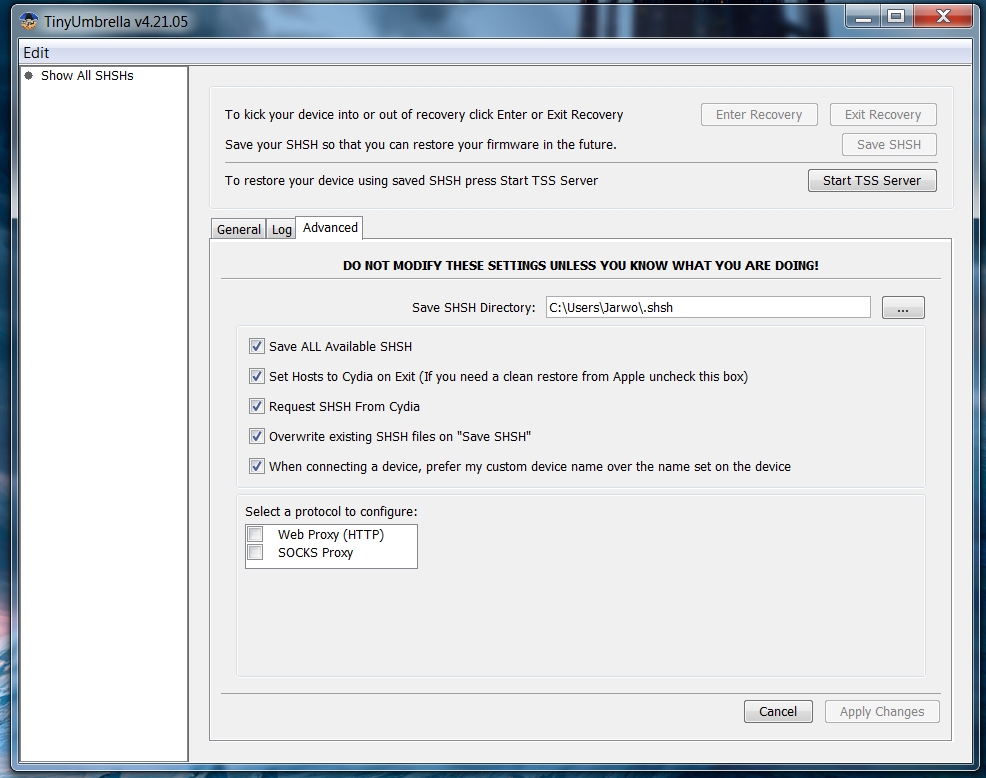Click the Save SHSH Directory path field
The image size is (986, 778).
click(707, 308)
